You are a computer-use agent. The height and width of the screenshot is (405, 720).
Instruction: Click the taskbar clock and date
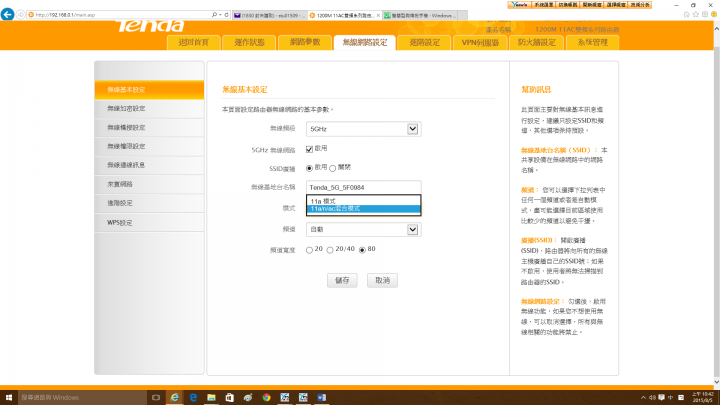[x=703, y=397]
